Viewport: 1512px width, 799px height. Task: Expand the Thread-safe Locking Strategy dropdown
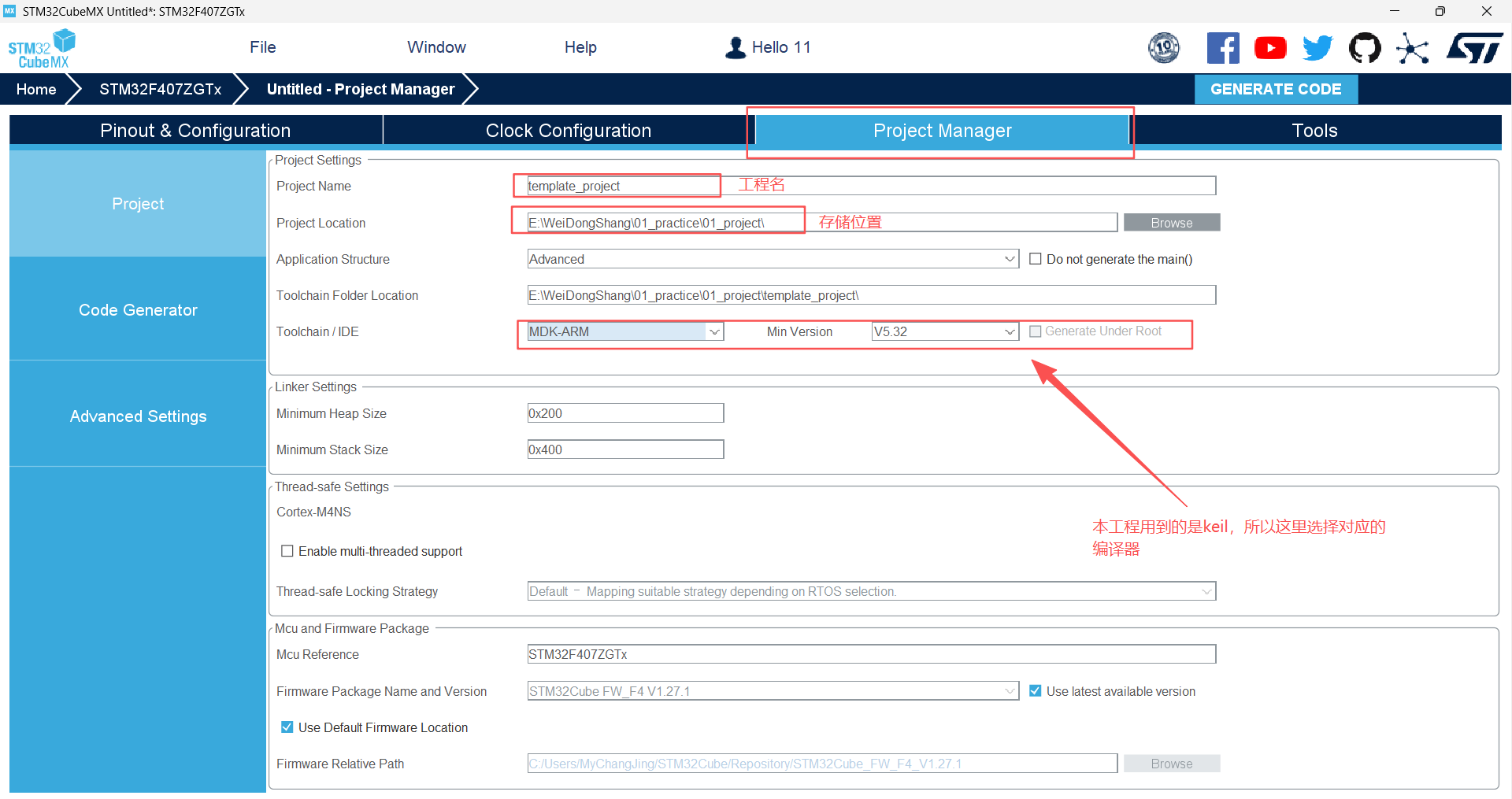pos(872,591)
